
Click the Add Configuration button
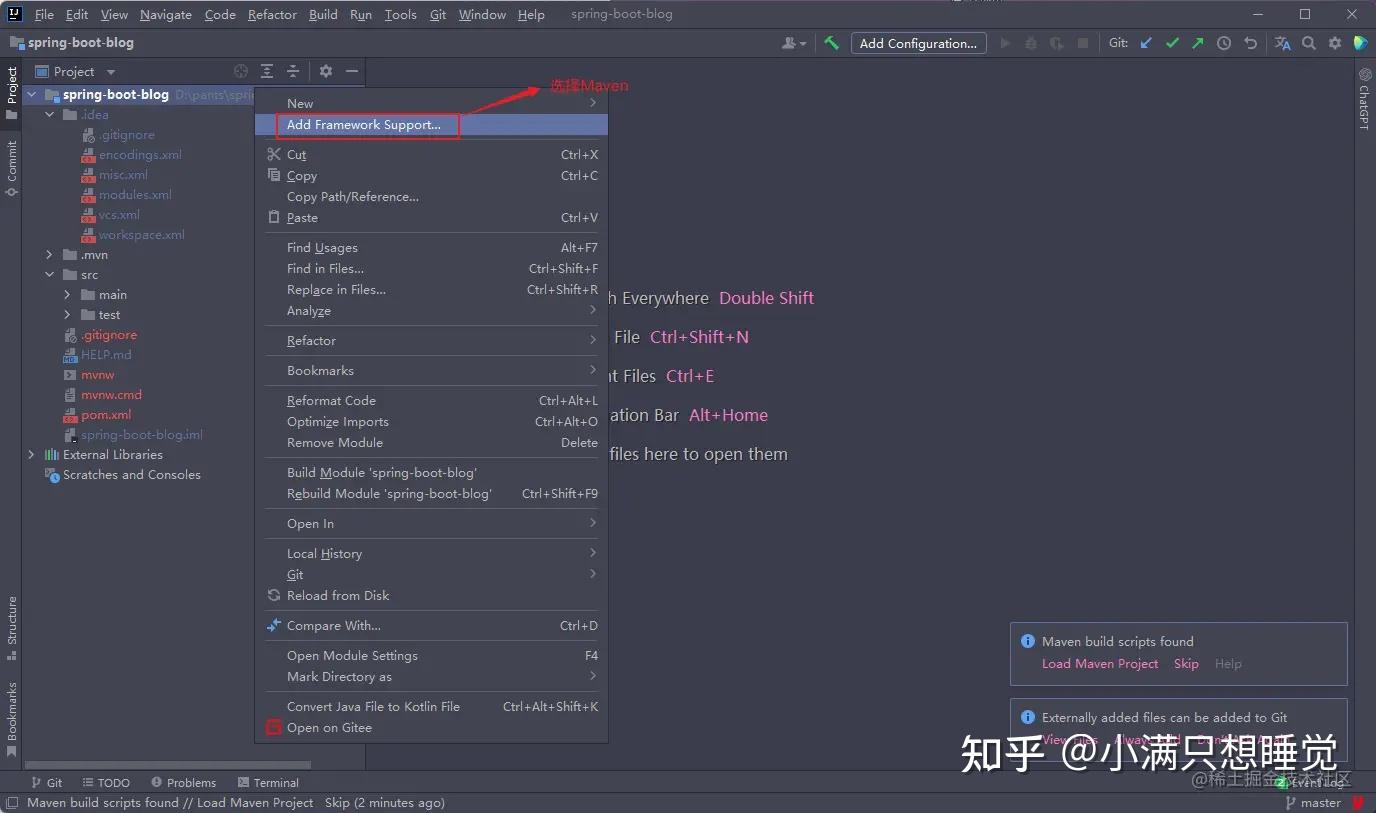pos(918,43)
